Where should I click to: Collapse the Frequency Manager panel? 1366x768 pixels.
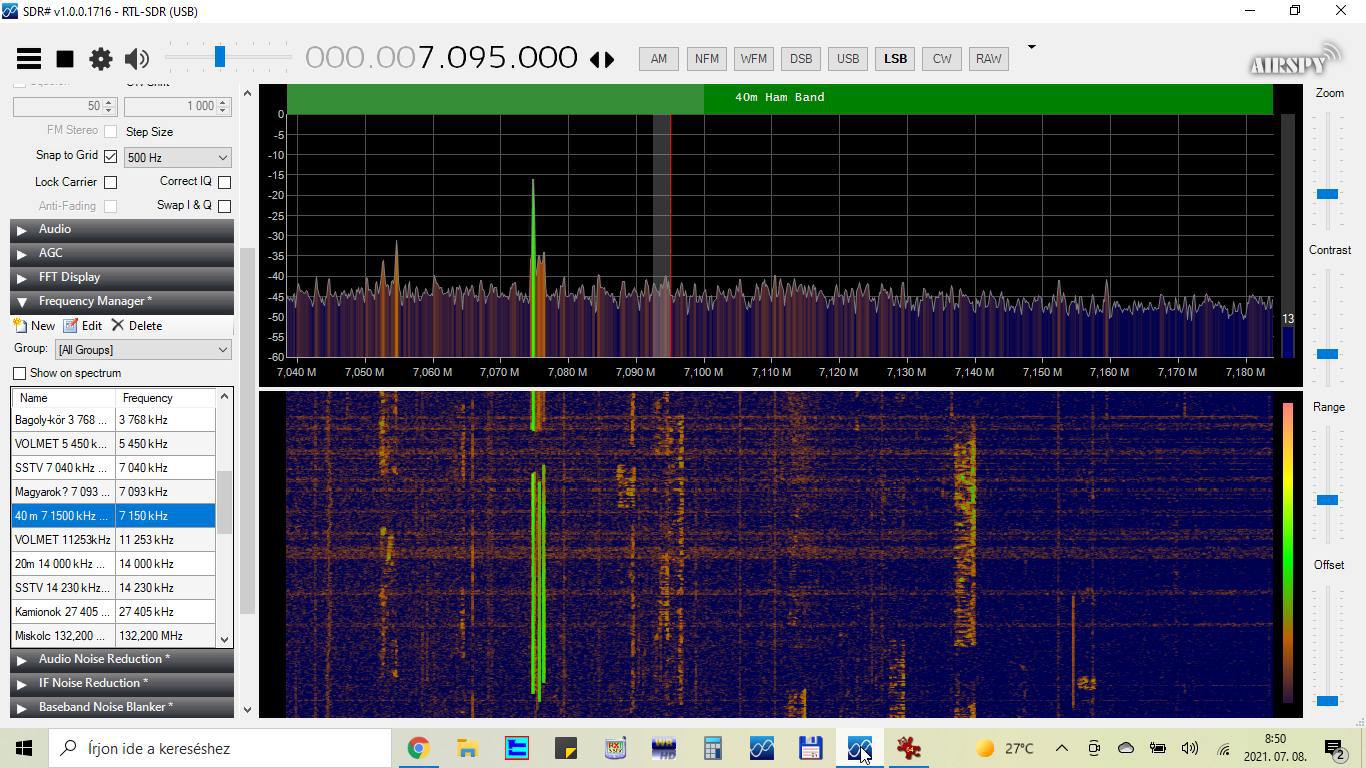tap(122, 301)
